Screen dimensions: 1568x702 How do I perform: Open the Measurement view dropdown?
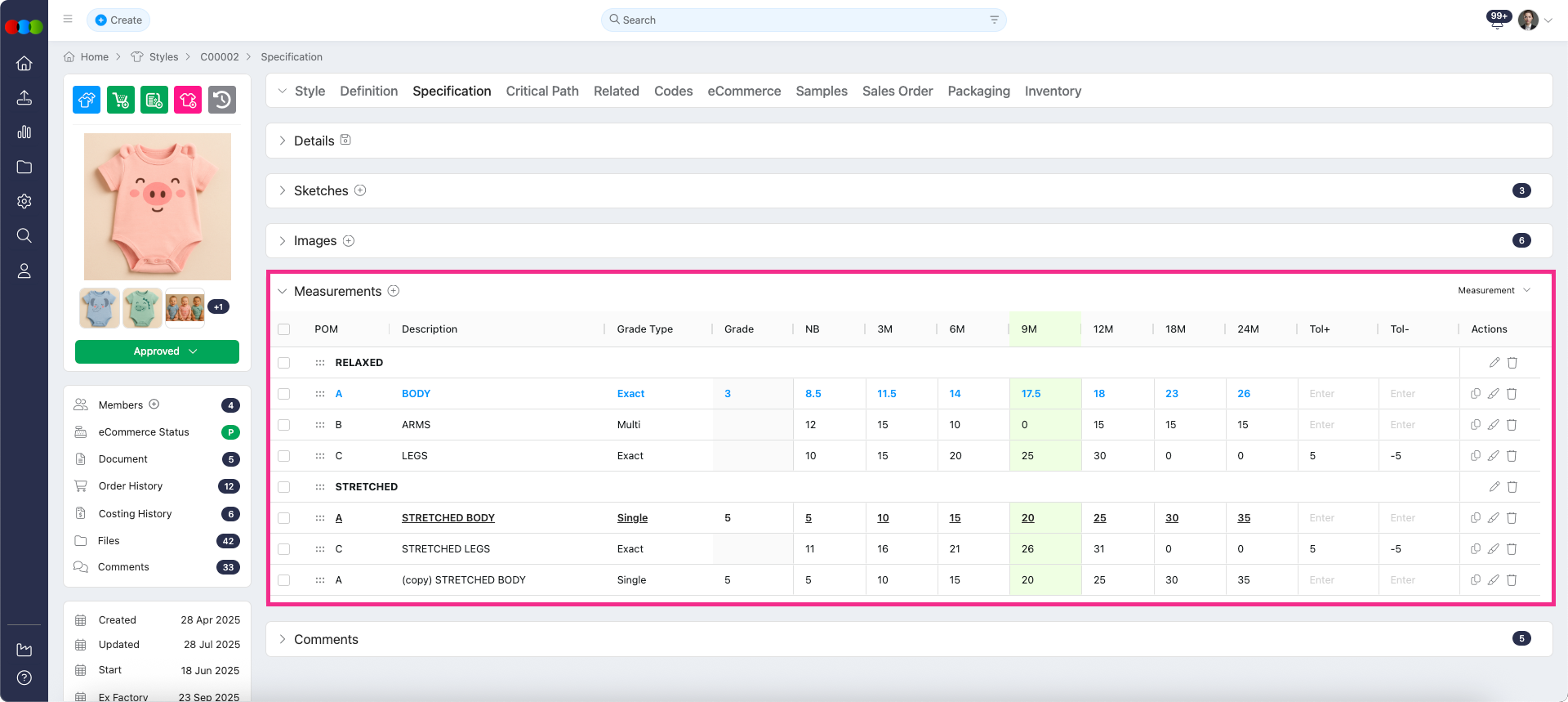coord(1494,291)
